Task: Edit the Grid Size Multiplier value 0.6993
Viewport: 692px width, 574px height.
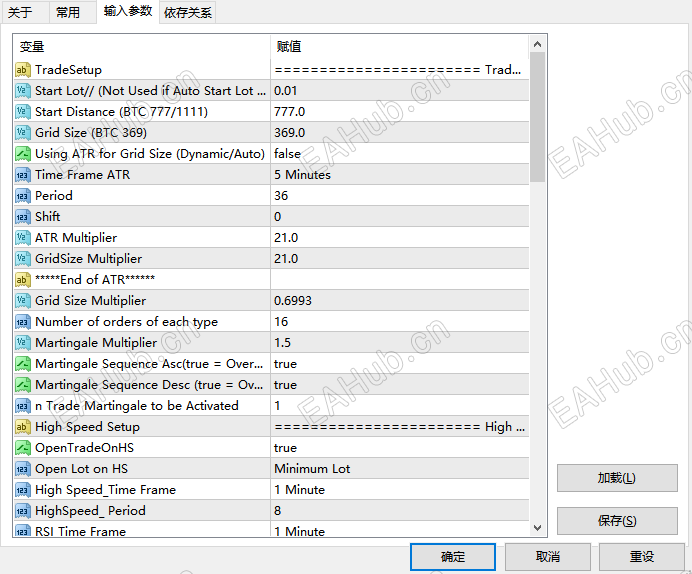Action: 400,301
